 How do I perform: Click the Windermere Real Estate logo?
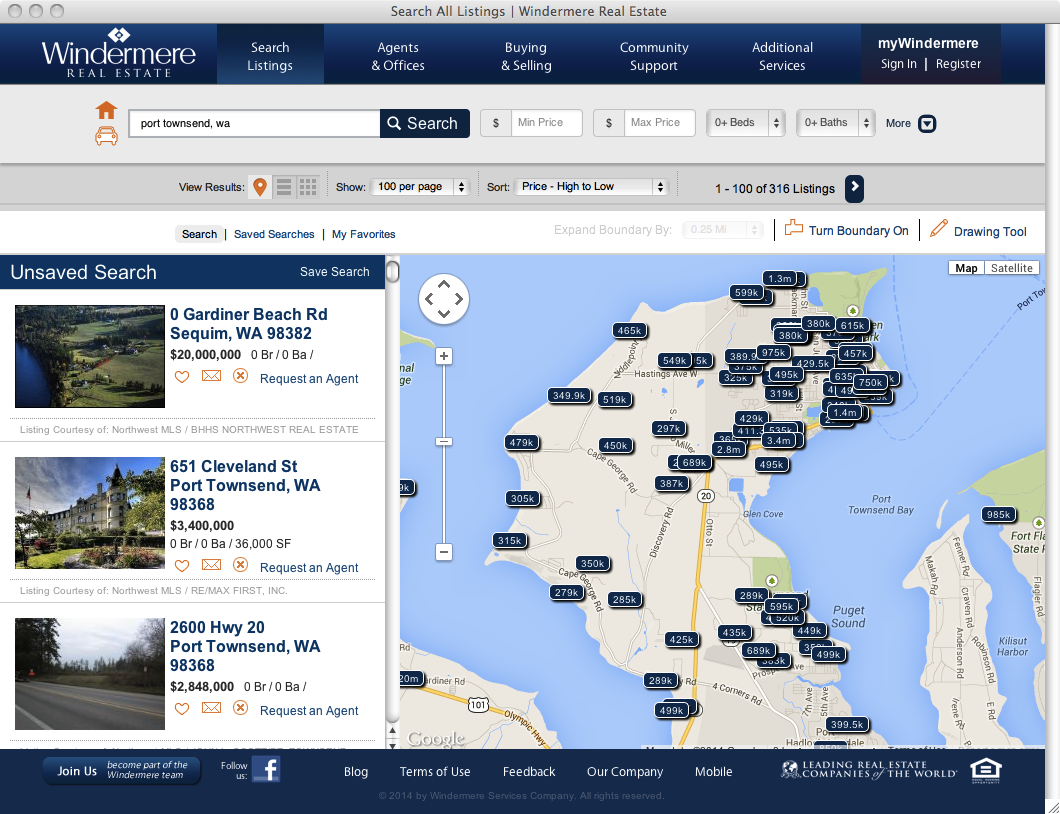pyautogui.click(x=118, y=53)
